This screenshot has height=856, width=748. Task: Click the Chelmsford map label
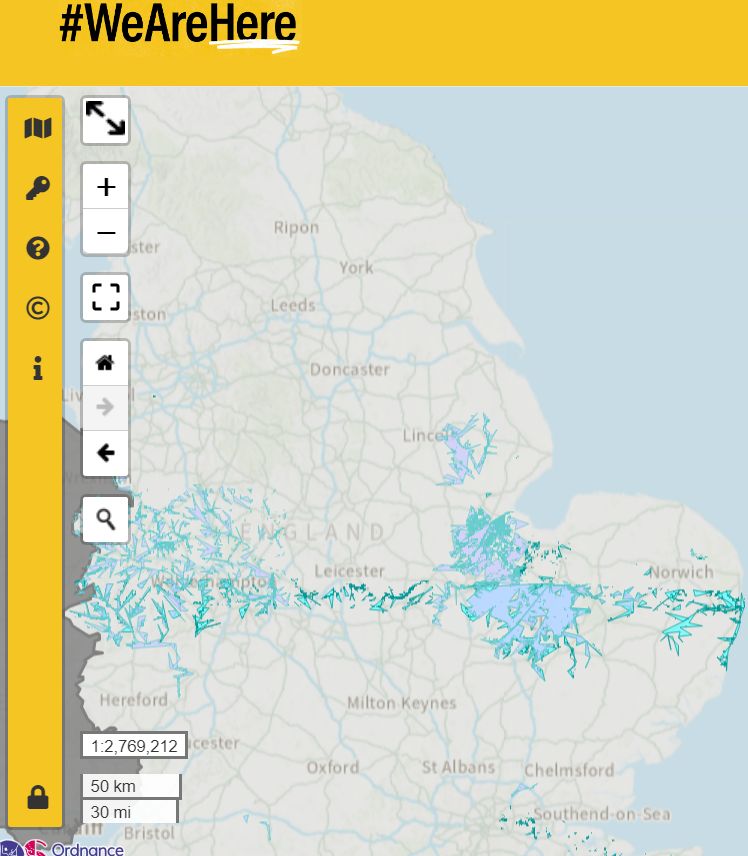[569, 770]
